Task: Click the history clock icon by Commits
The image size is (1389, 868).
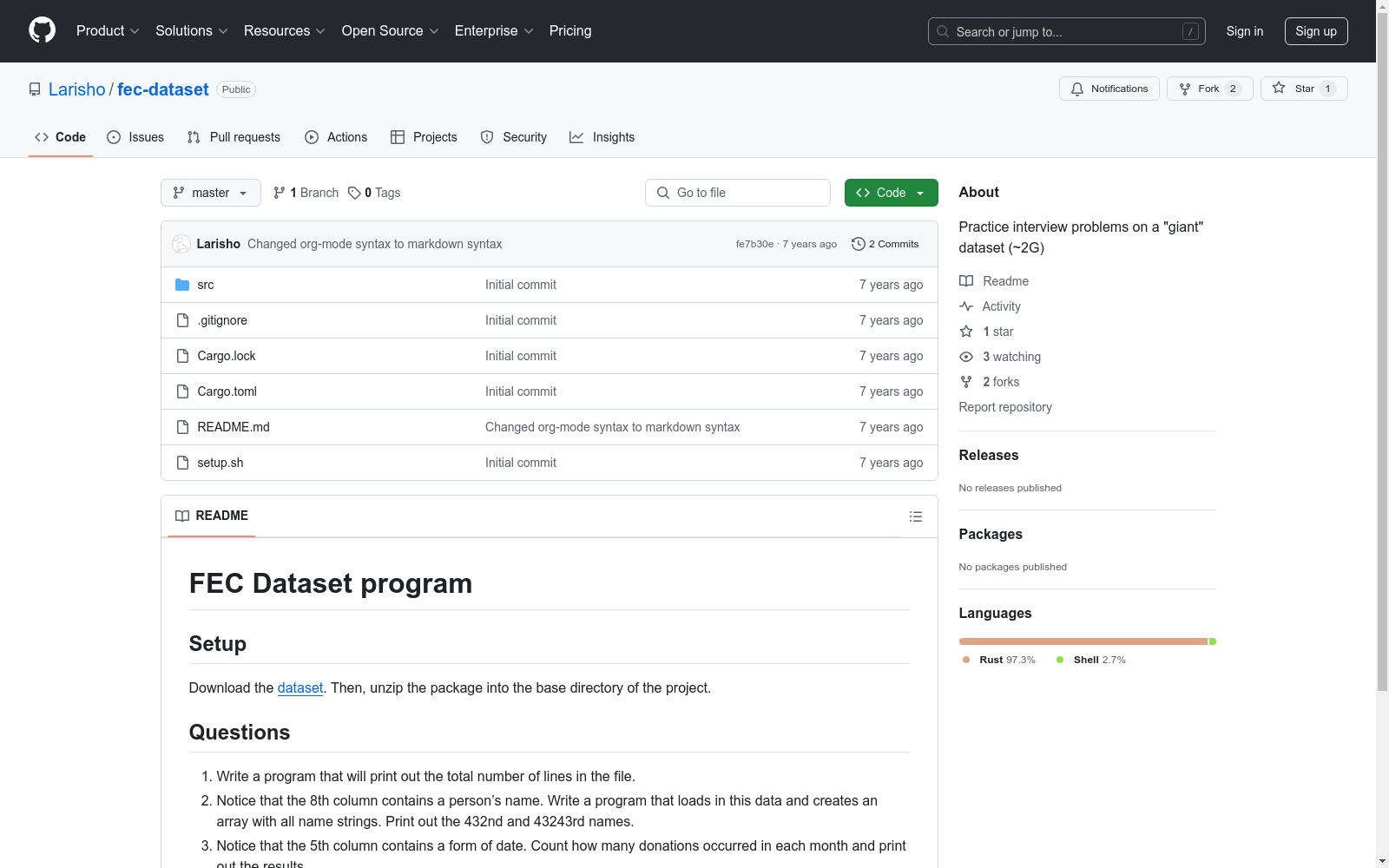Action: click(x=859, y=244)
